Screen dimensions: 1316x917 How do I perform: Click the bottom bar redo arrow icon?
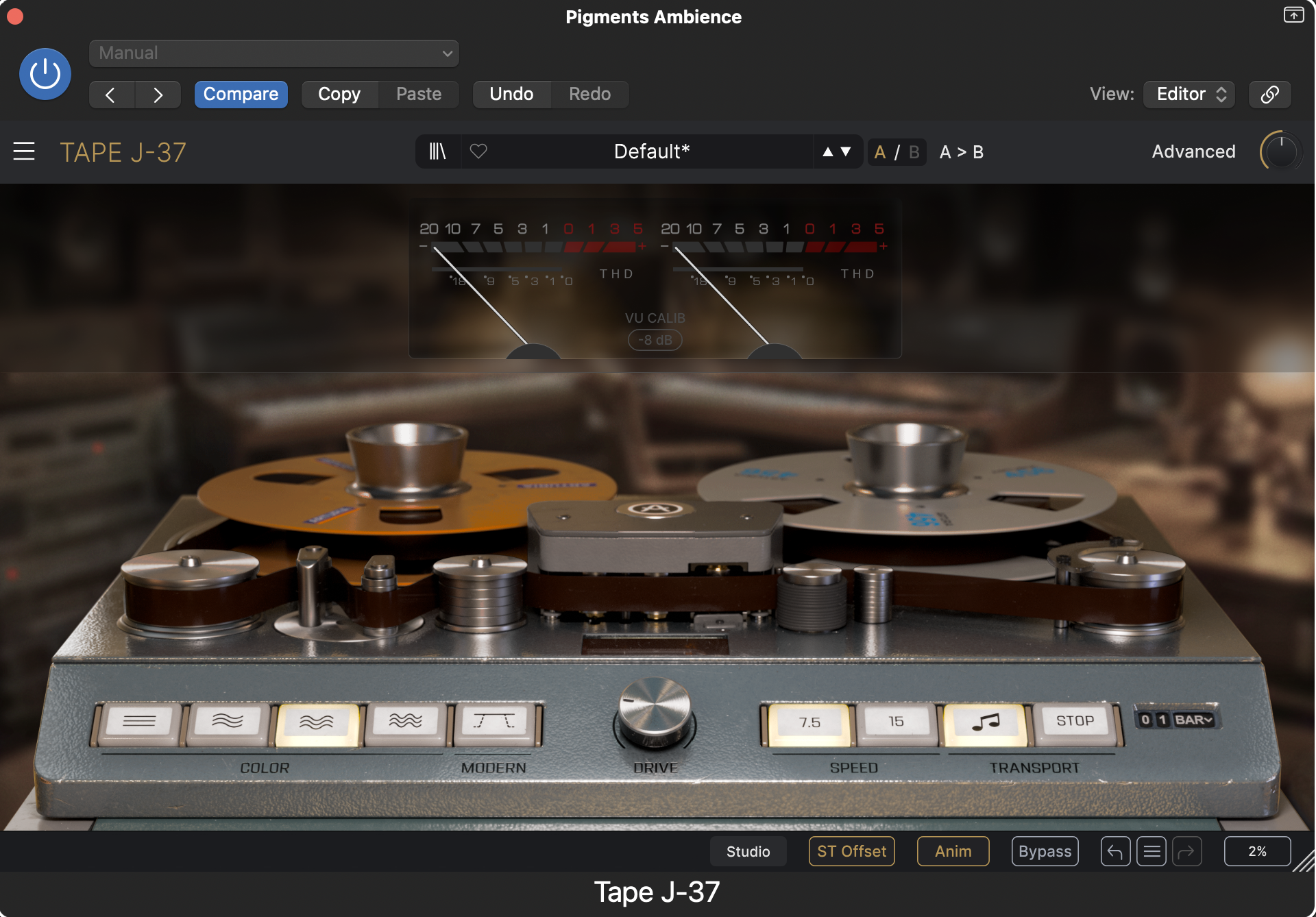1187,851
